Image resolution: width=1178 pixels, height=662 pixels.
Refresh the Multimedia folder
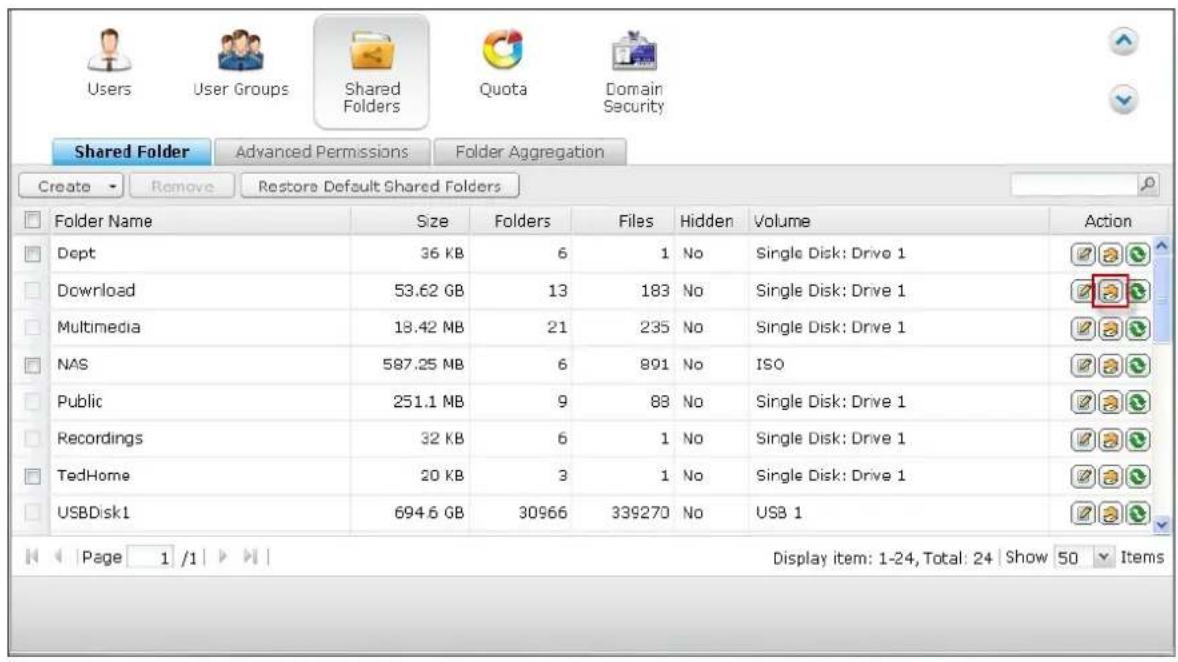click(x=1137, y=328)
